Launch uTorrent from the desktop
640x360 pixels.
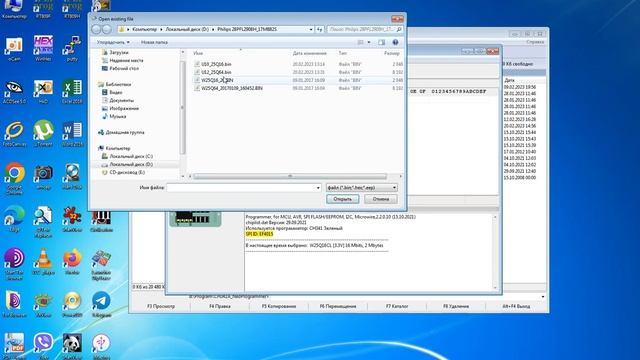(x=43, y=134)
